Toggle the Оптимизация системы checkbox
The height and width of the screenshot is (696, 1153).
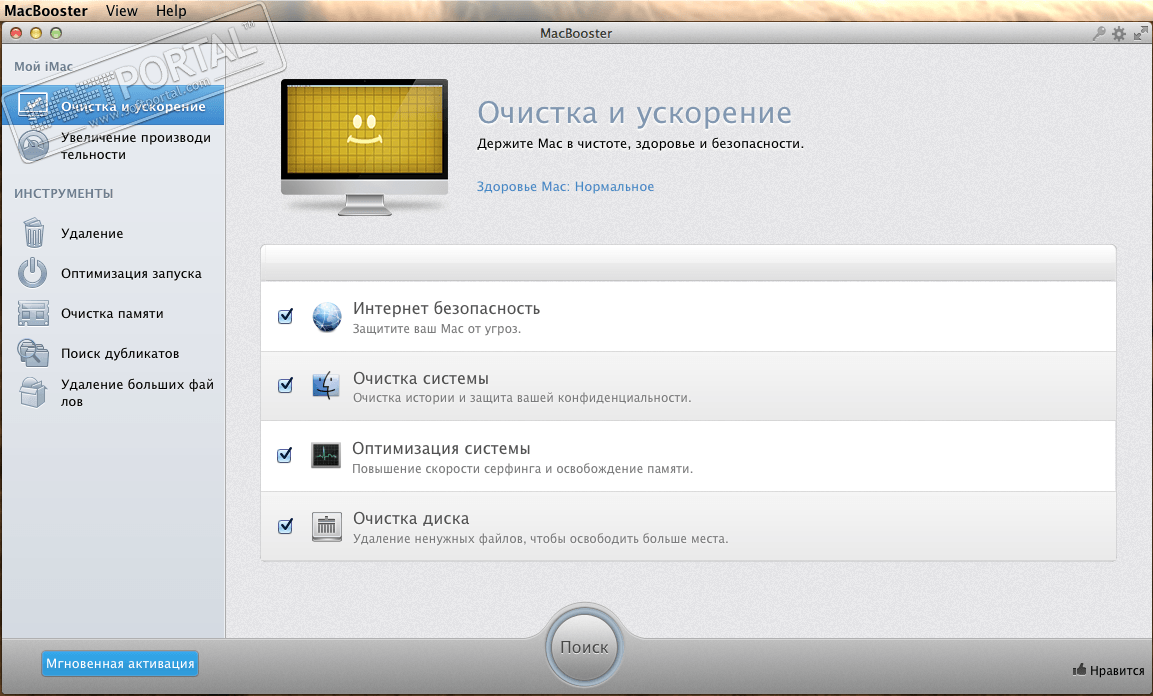click(x=285, y=455)
